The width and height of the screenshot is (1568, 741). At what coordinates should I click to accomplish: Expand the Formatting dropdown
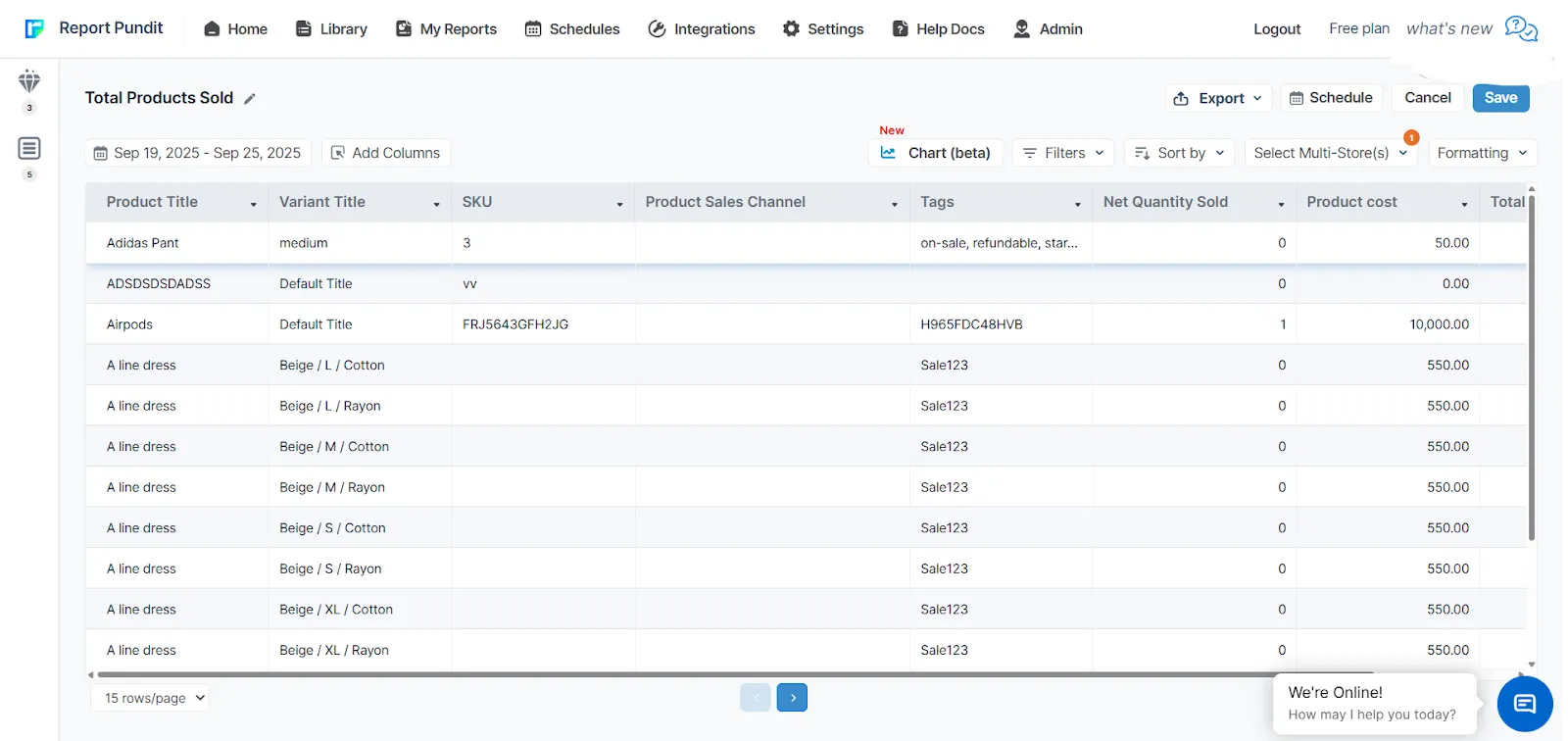click(1483, 153)
